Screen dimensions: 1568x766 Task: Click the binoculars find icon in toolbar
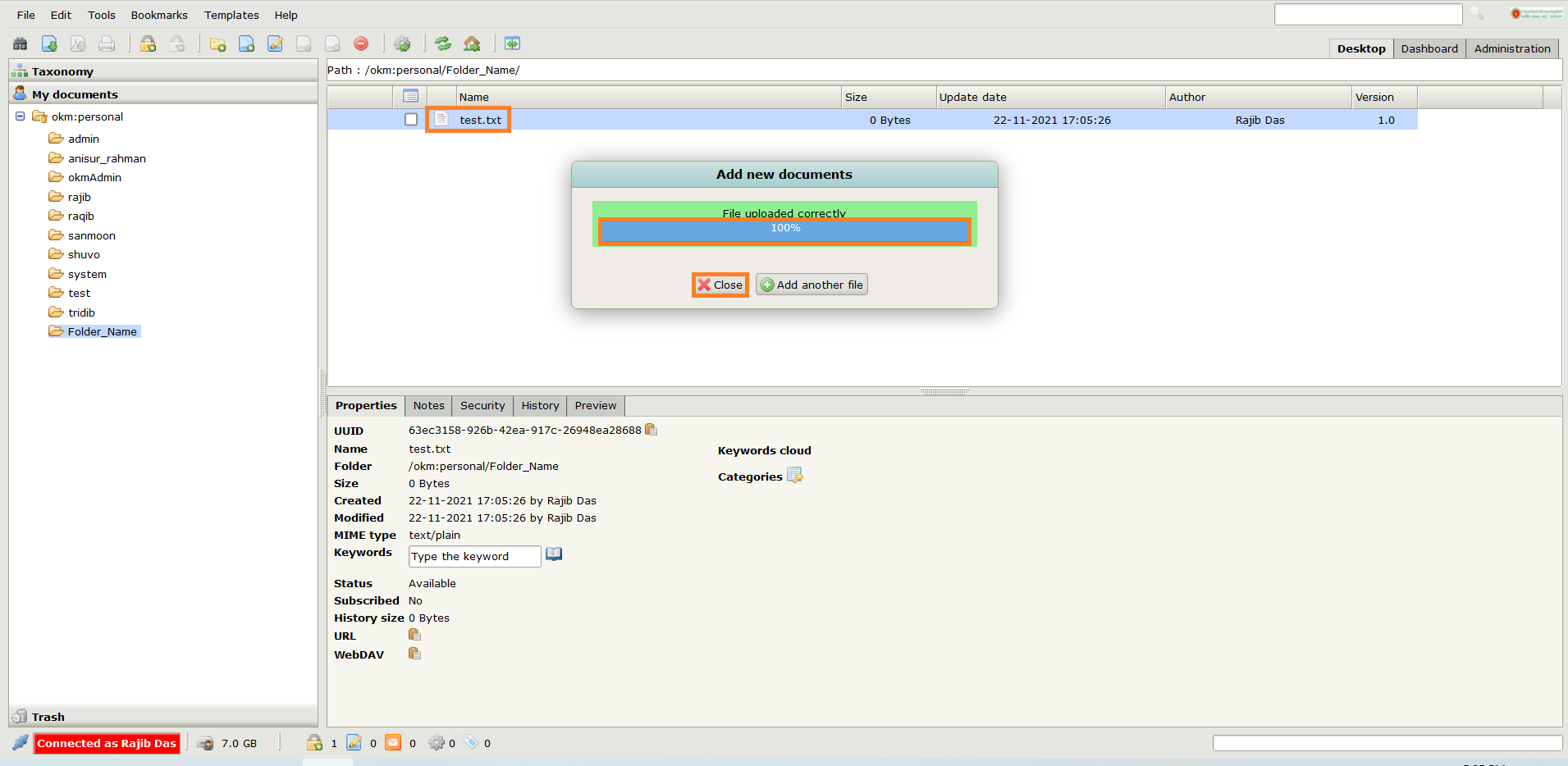(21, 44)
